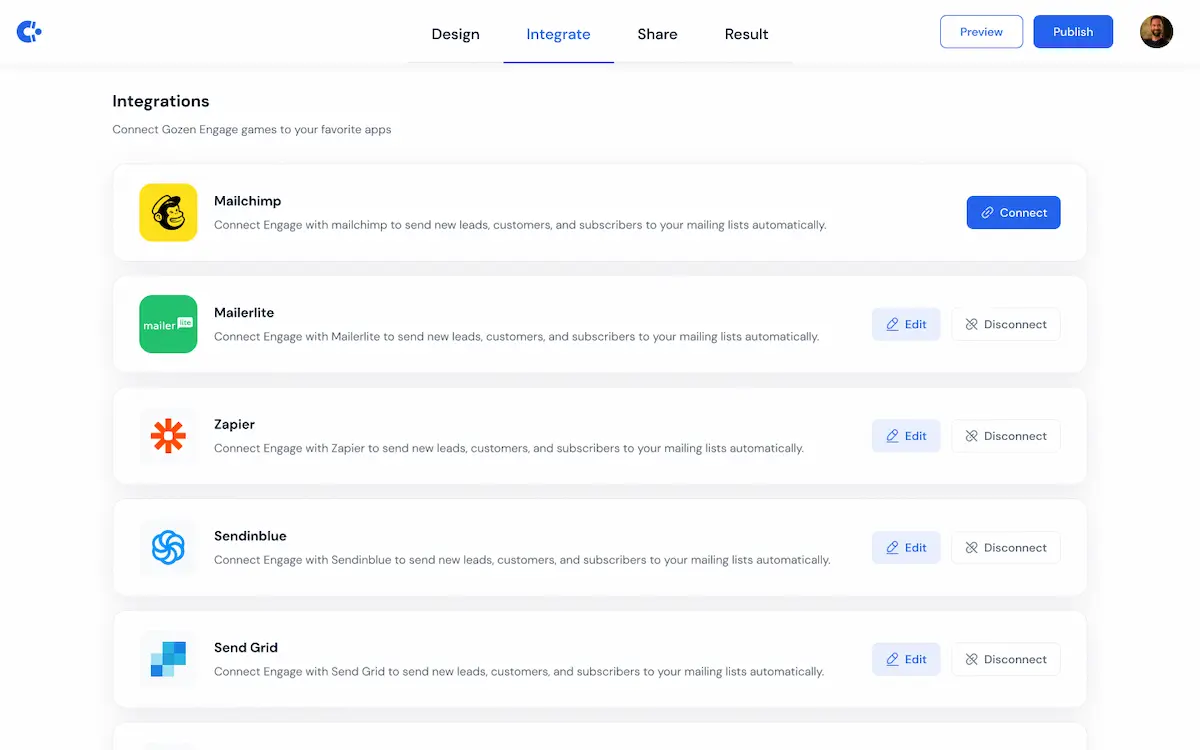Image resolution: width=1200 pixels, height=750 pixels.
Task: Open a Preview of the project
Action: (x=981, y=31)
